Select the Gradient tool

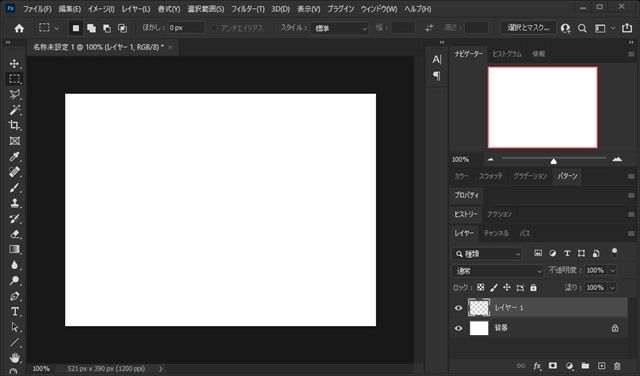point(14,249)
